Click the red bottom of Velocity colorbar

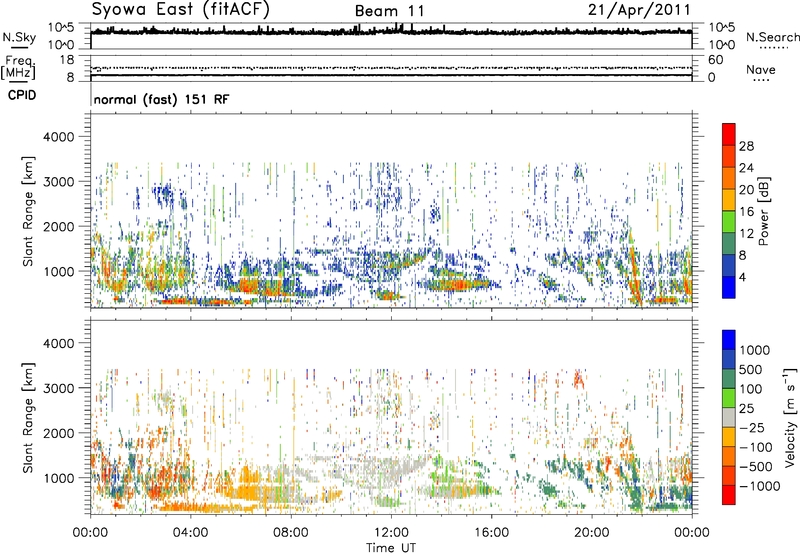pyautogui.click(x=729, y=495)
